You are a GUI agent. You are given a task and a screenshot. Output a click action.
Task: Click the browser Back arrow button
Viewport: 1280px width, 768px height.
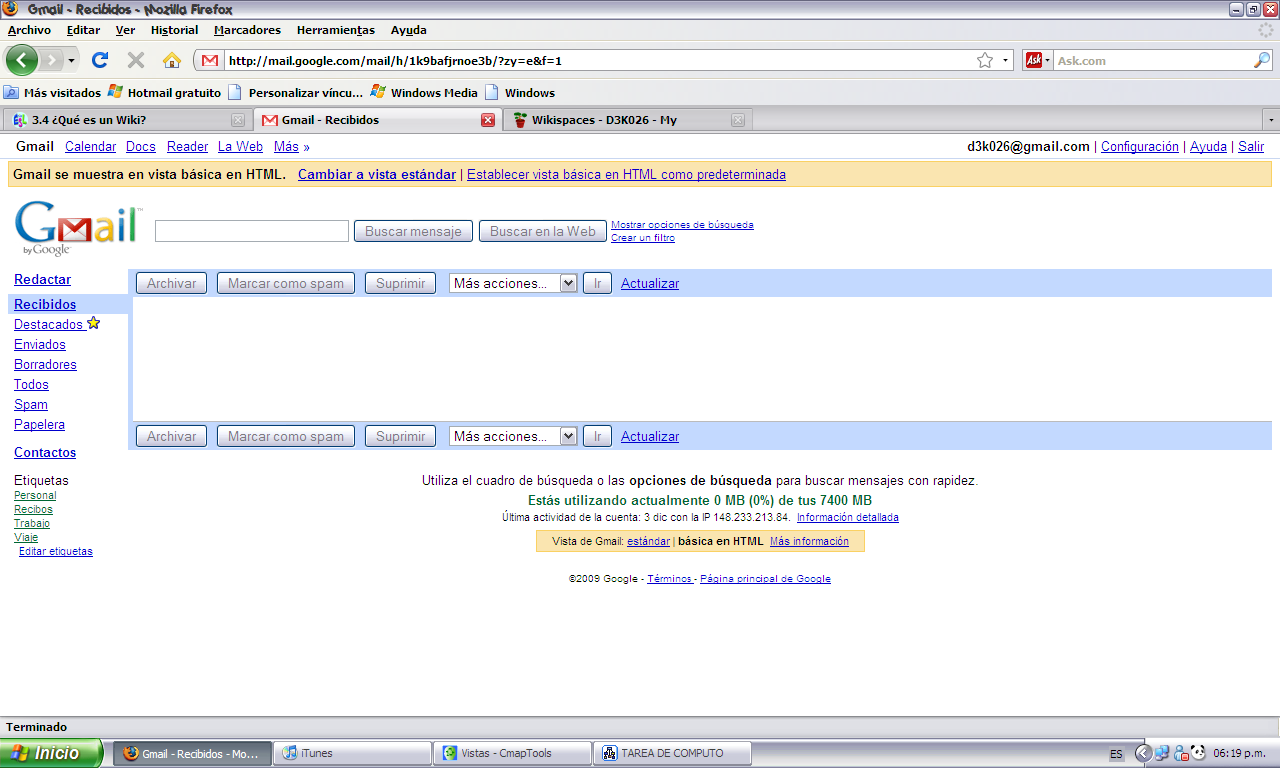click(21, 60)
